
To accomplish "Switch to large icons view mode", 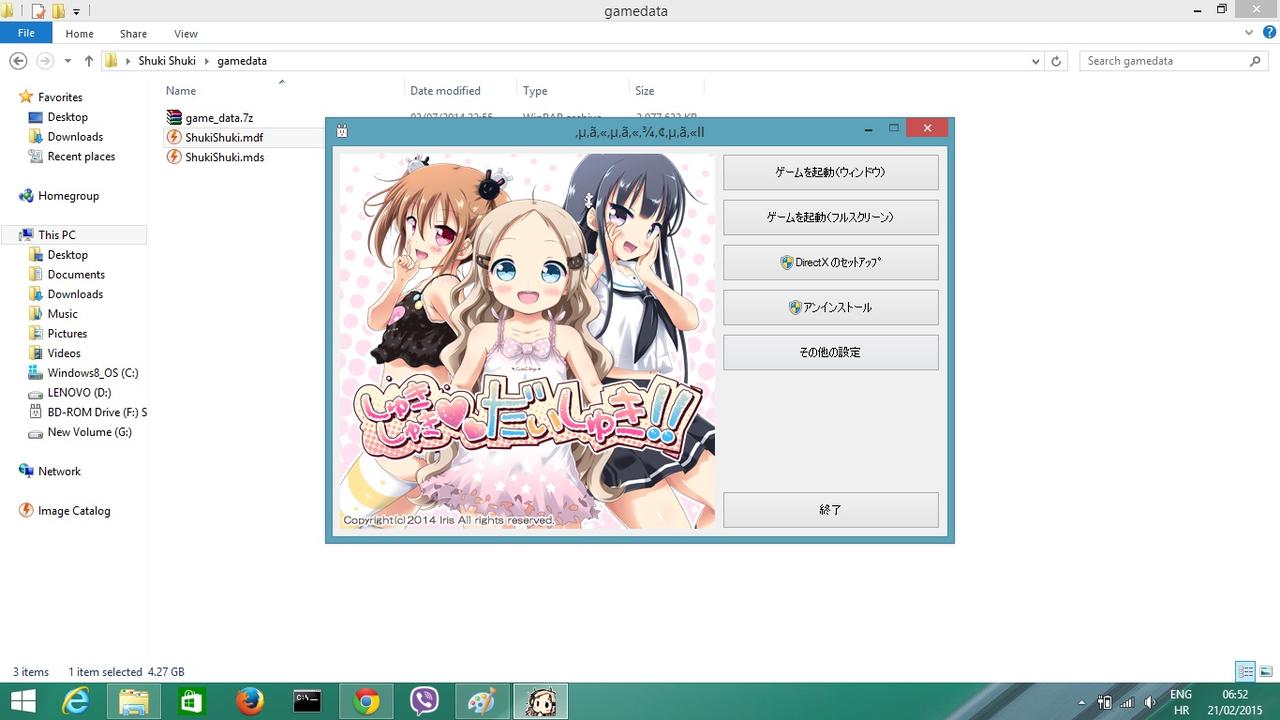I will [1266, 672].
